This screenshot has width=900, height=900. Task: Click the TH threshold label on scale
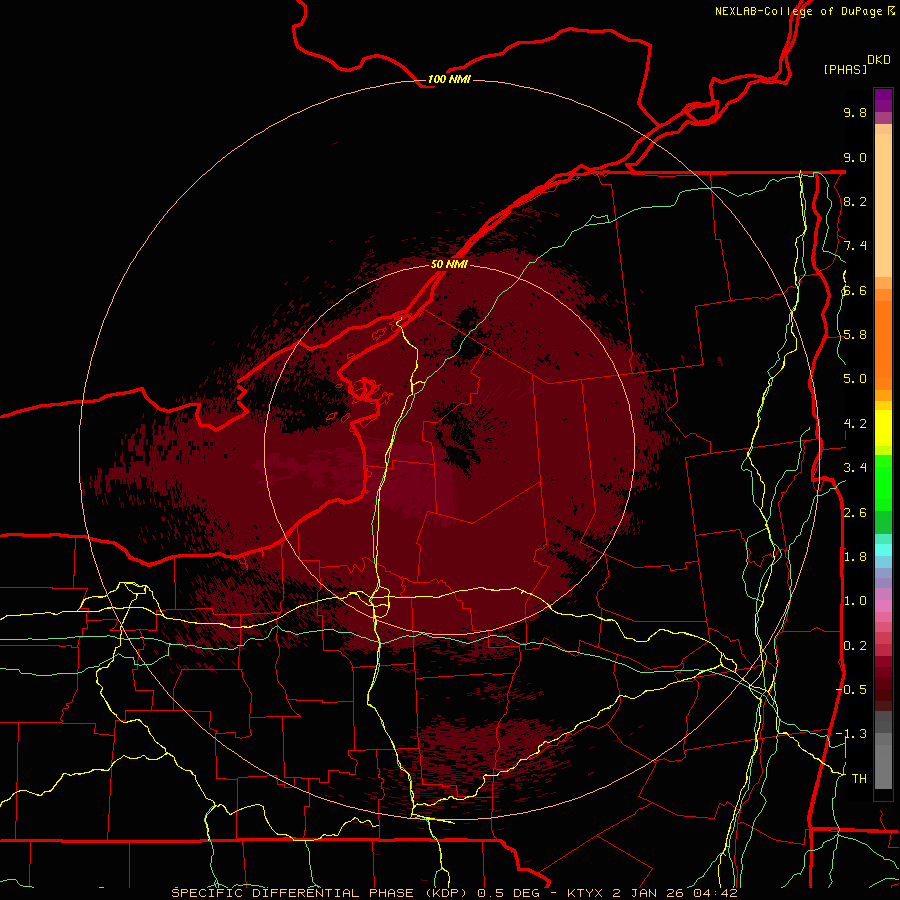[859, 778]
